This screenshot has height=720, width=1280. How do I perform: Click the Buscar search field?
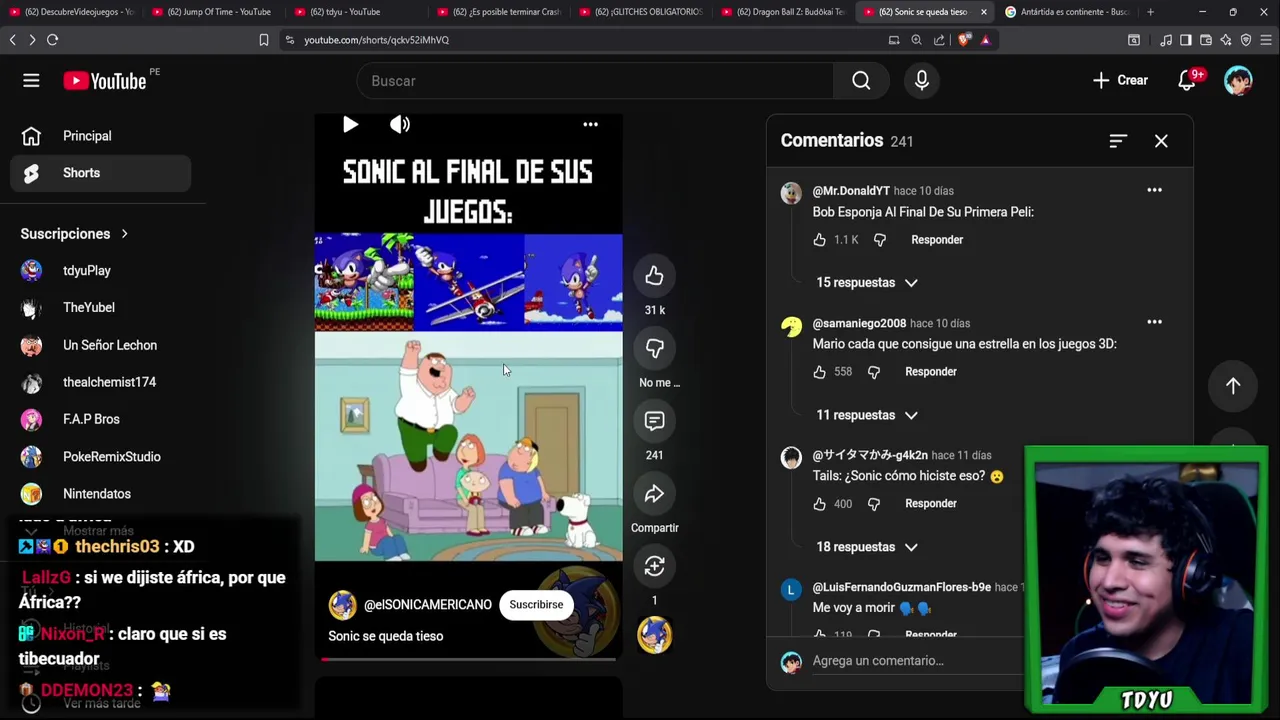pos(595,81)
